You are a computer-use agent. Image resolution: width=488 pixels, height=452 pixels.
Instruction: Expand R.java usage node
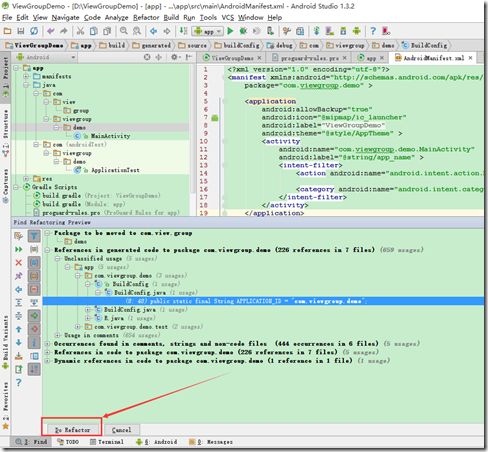88,318
